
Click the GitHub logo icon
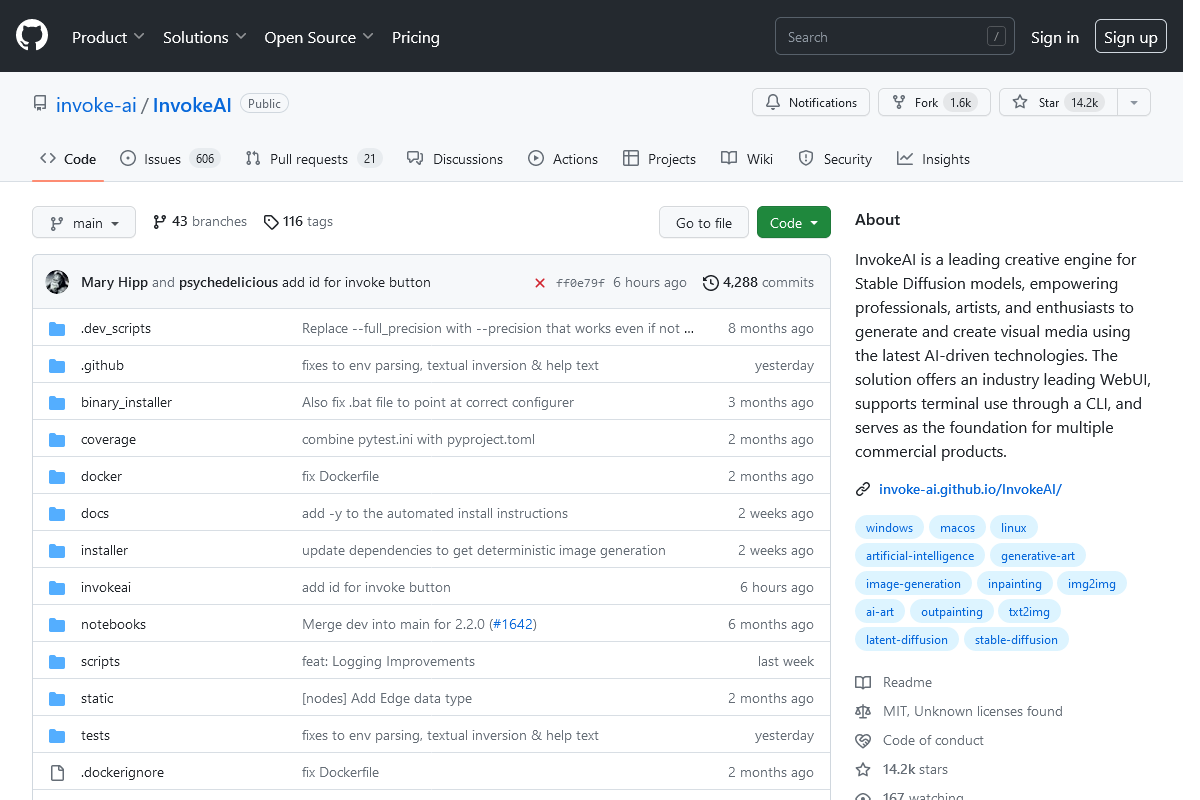tap(31, 36)
